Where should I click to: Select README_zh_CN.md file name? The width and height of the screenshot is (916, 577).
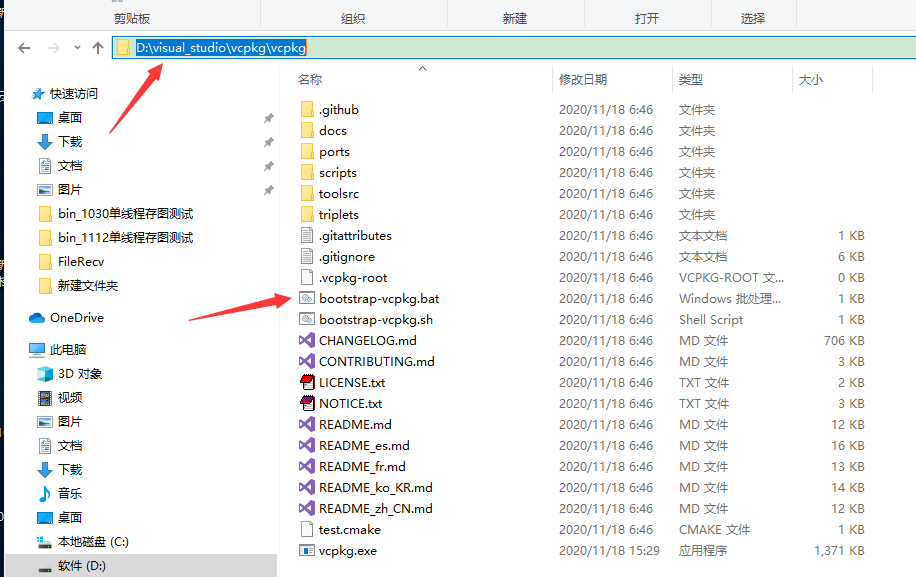376,509
